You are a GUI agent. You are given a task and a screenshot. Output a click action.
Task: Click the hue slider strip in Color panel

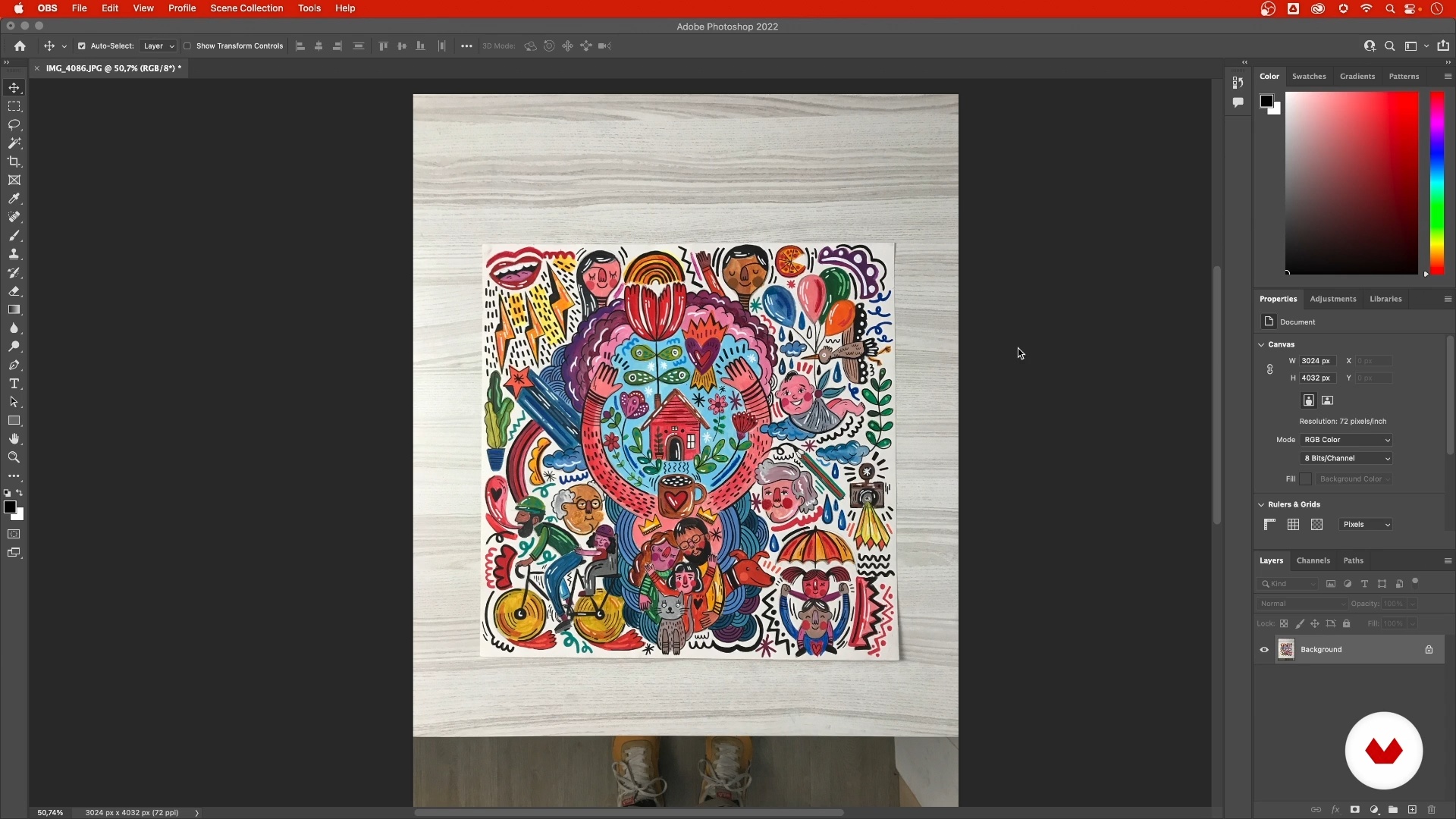tap(1436, 182)
